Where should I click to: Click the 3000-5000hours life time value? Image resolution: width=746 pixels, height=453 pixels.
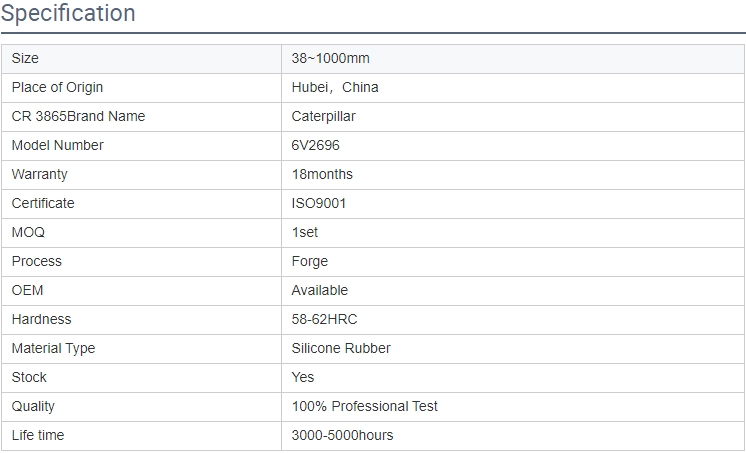(343, 435)
